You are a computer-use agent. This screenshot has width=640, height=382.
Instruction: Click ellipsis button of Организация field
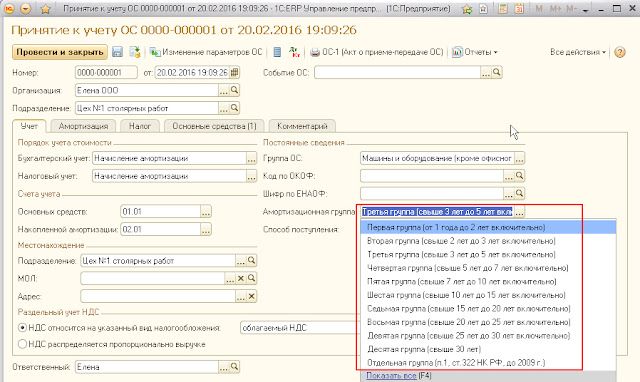click(224, 90)
